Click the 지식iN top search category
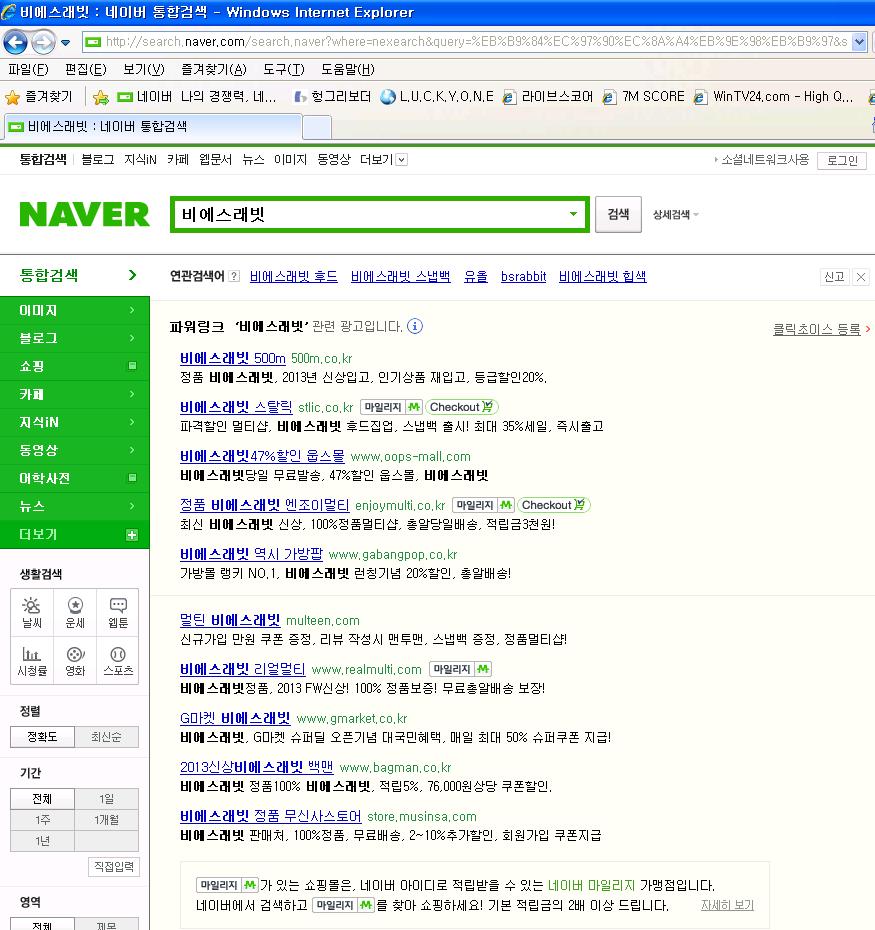Viewport: 875px width, 930px height. [141, 160]
